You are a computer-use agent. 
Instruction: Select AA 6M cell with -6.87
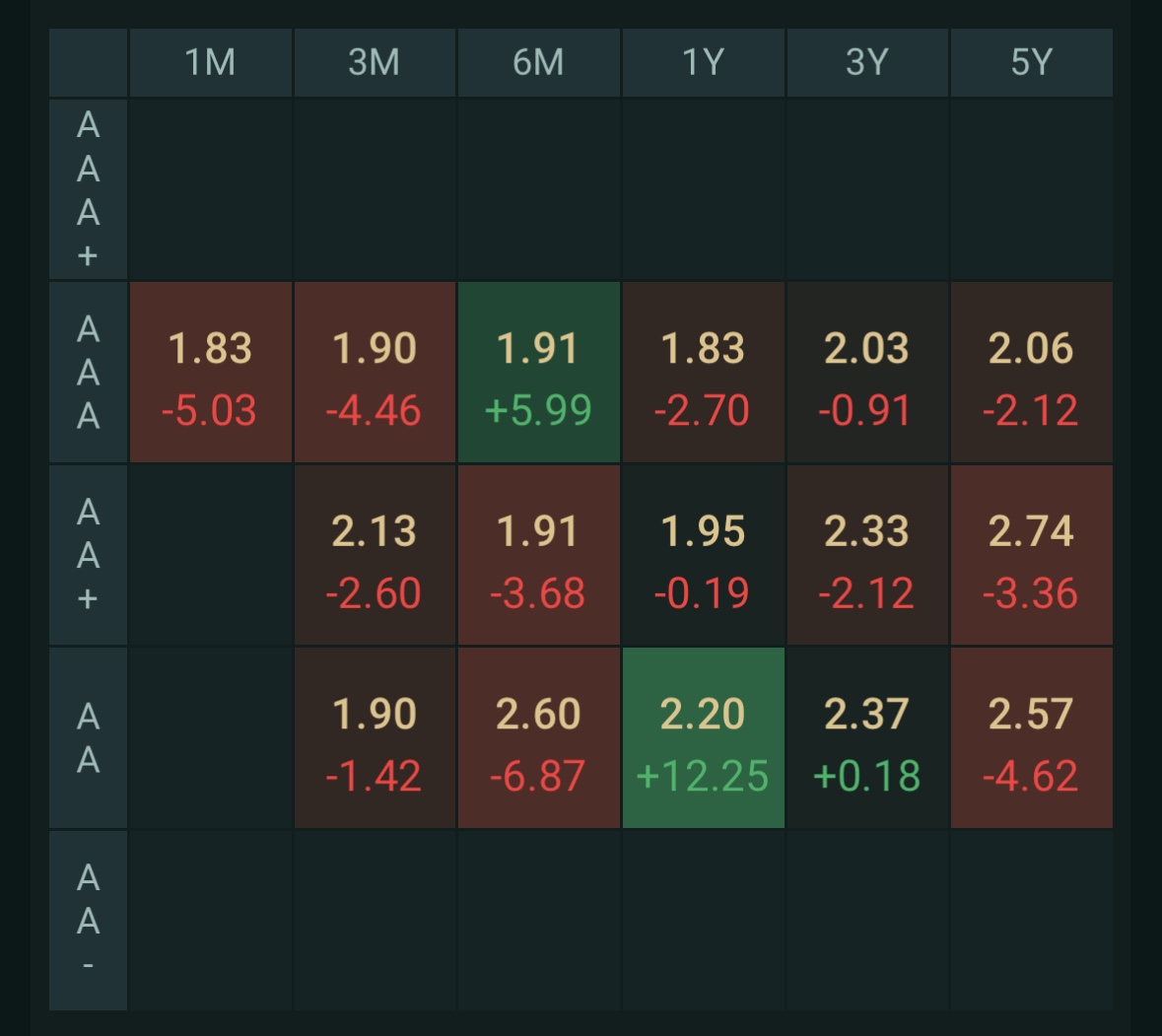pos(538,738)
